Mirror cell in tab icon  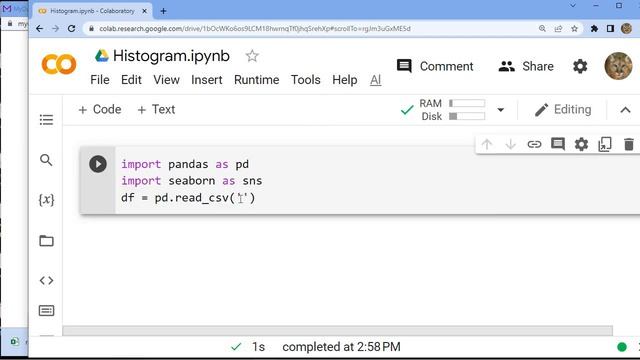pos(605,144)
